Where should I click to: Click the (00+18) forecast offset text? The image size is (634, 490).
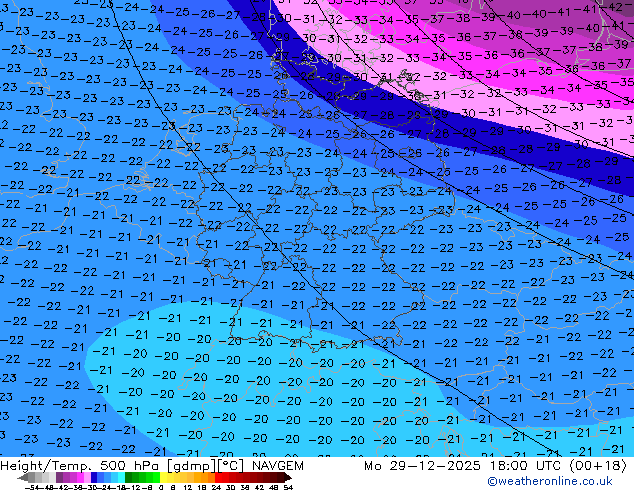(x=598, y=466)
